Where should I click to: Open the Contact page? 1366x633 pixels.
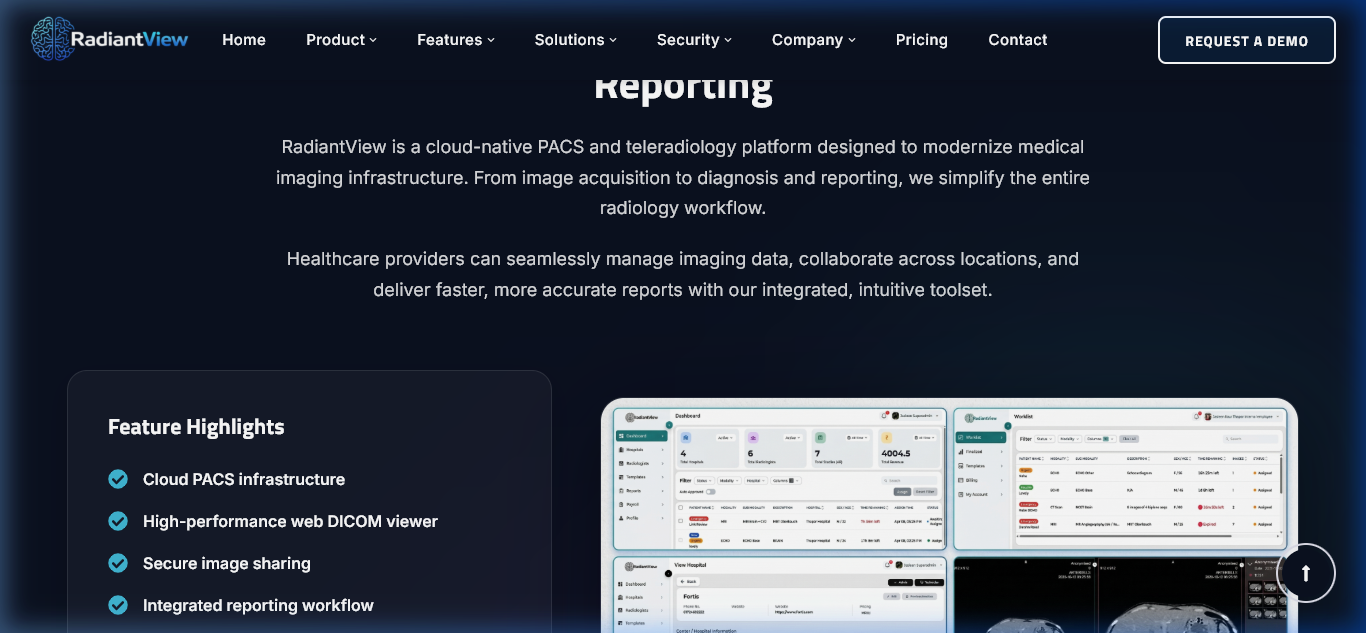[1018, 40]
